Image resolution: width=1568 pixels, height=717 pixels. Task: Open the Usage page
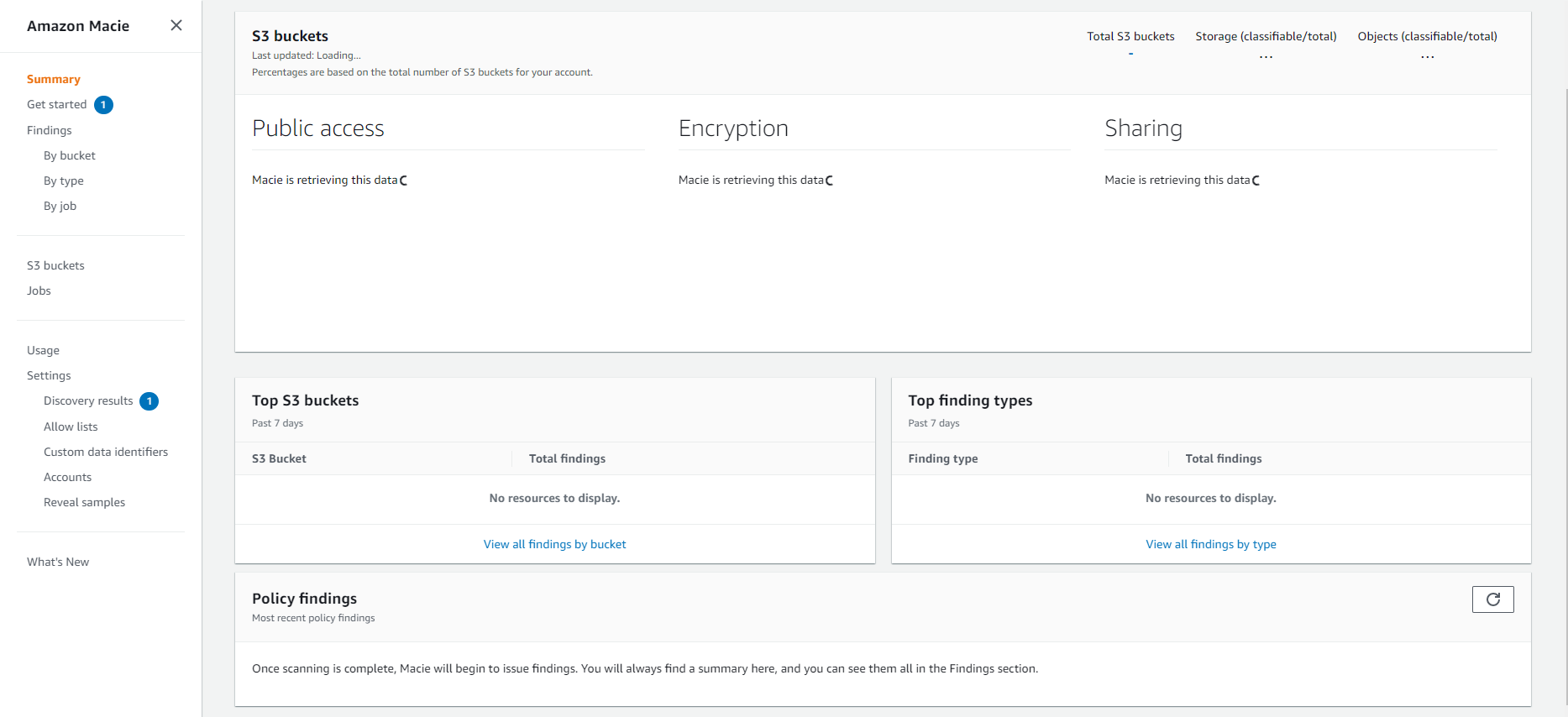(43, 350)
